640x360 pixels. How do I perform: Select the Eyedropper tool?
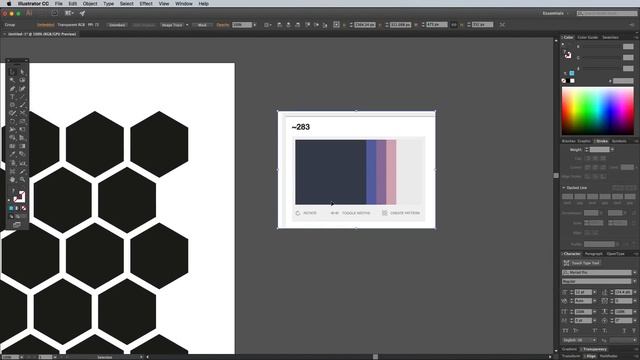pos(12,154)
